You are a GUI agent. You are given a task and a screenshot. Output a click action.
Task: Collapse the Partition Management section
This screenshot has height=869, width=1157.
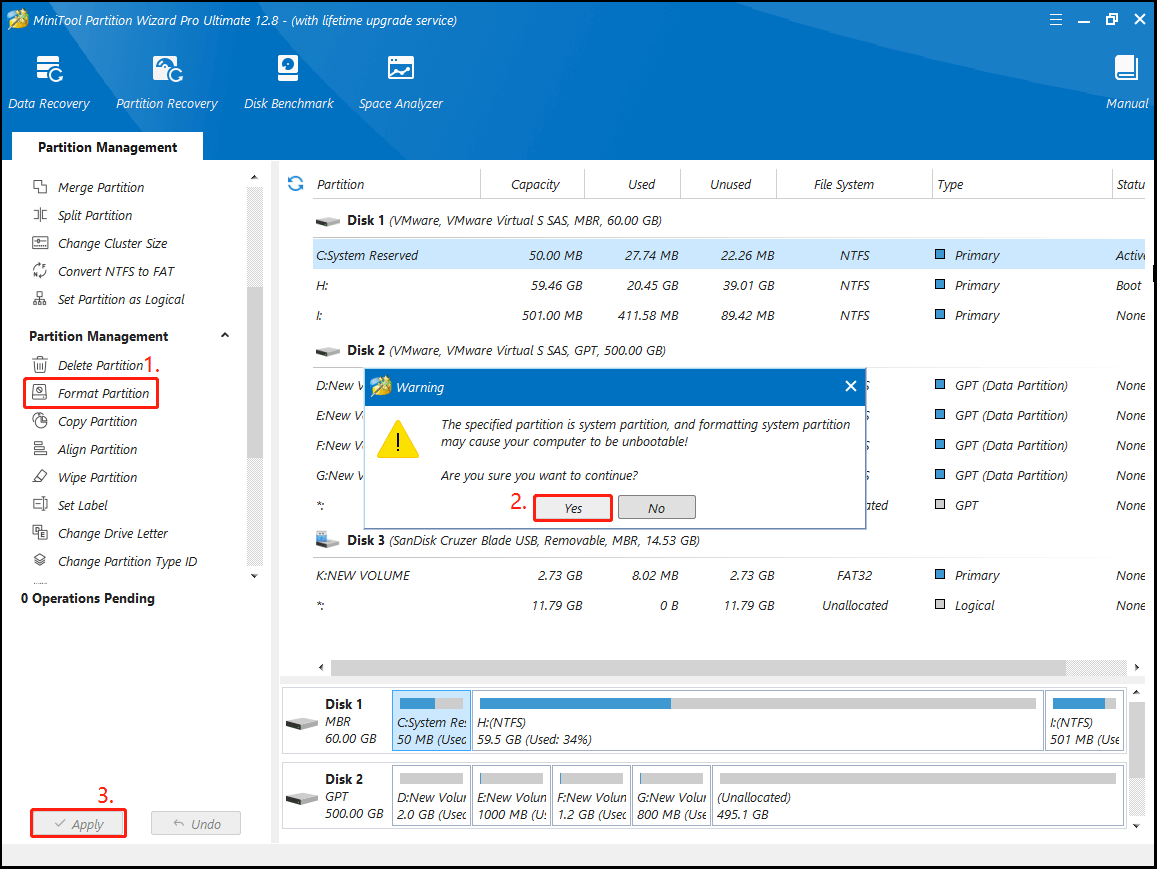[x=224, y=336]
